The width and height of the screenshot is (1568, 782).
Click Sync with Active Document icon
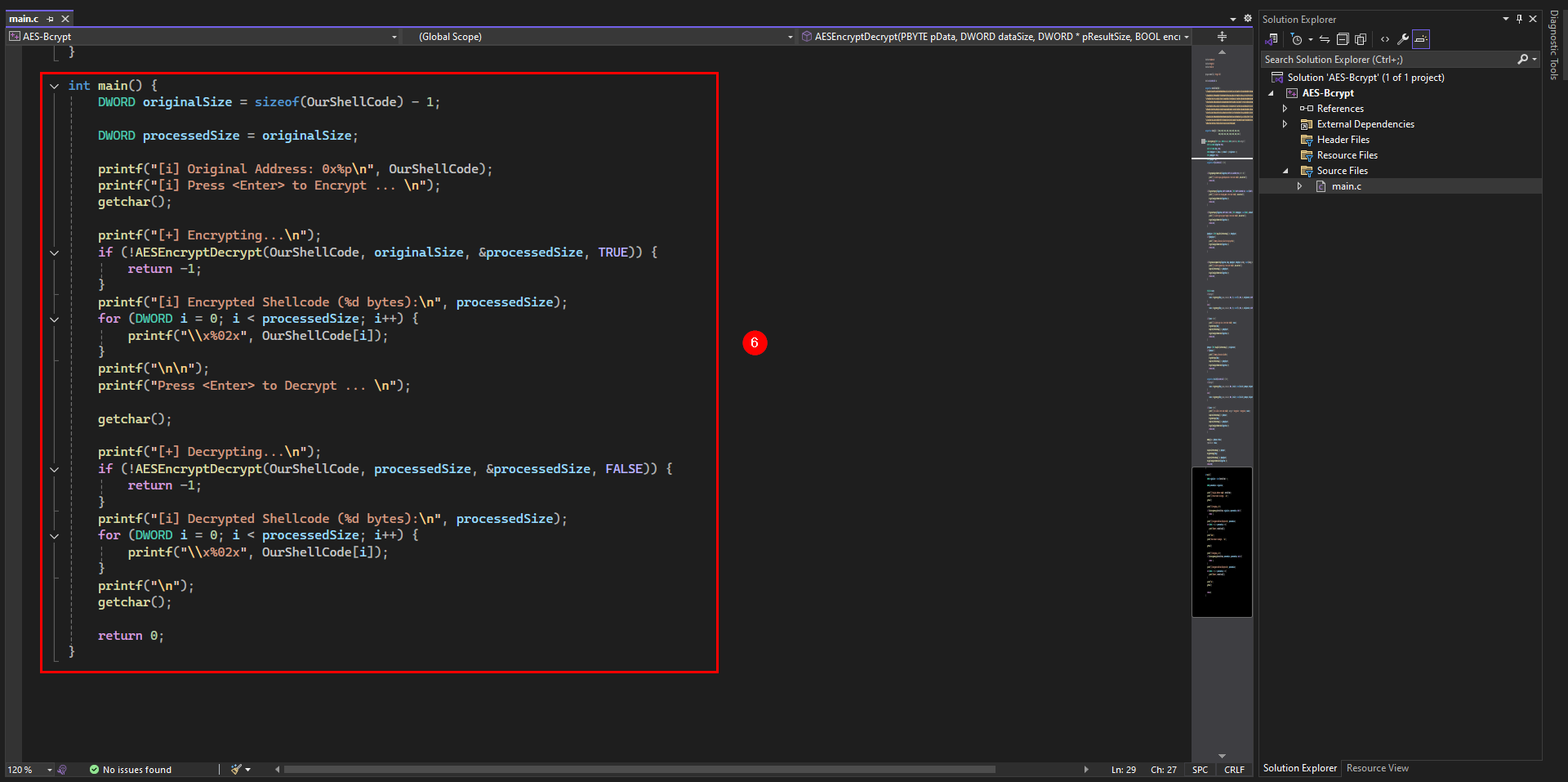click(x=1324, y=39)
